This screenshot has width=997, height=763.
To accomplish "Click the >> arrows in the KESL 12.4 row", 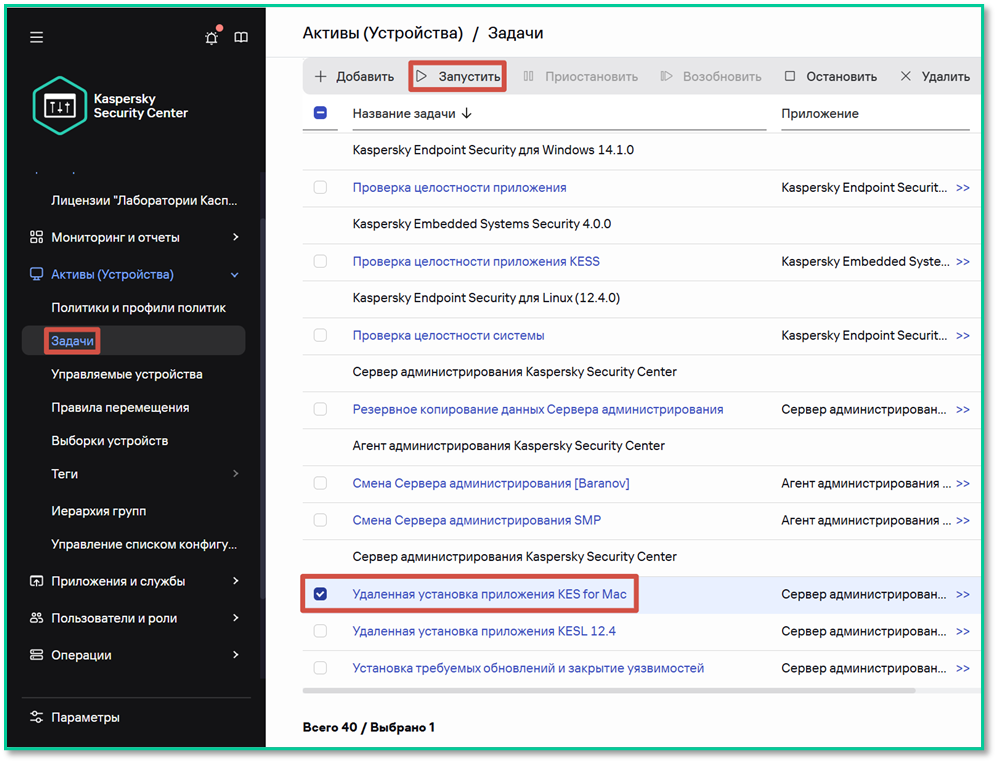I will (x=963, y=631).
